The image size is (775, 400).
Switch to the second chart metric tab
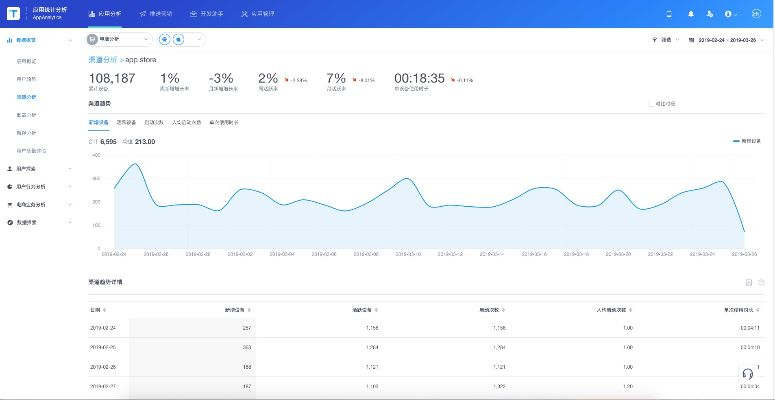126,123
